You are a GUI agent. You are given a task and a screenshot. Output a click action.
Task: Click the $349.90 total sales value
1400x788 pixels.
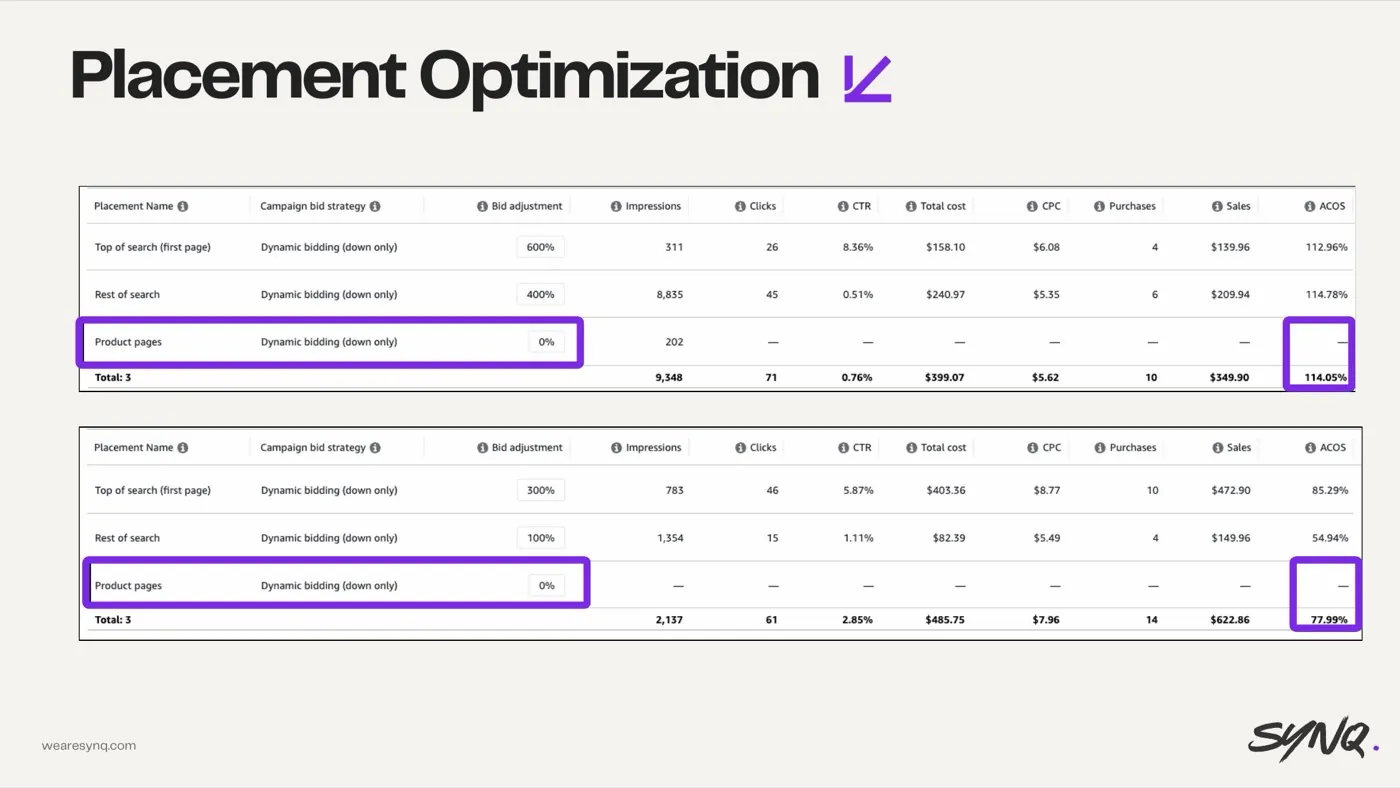pyautogui.click(x=1230, y=378)
